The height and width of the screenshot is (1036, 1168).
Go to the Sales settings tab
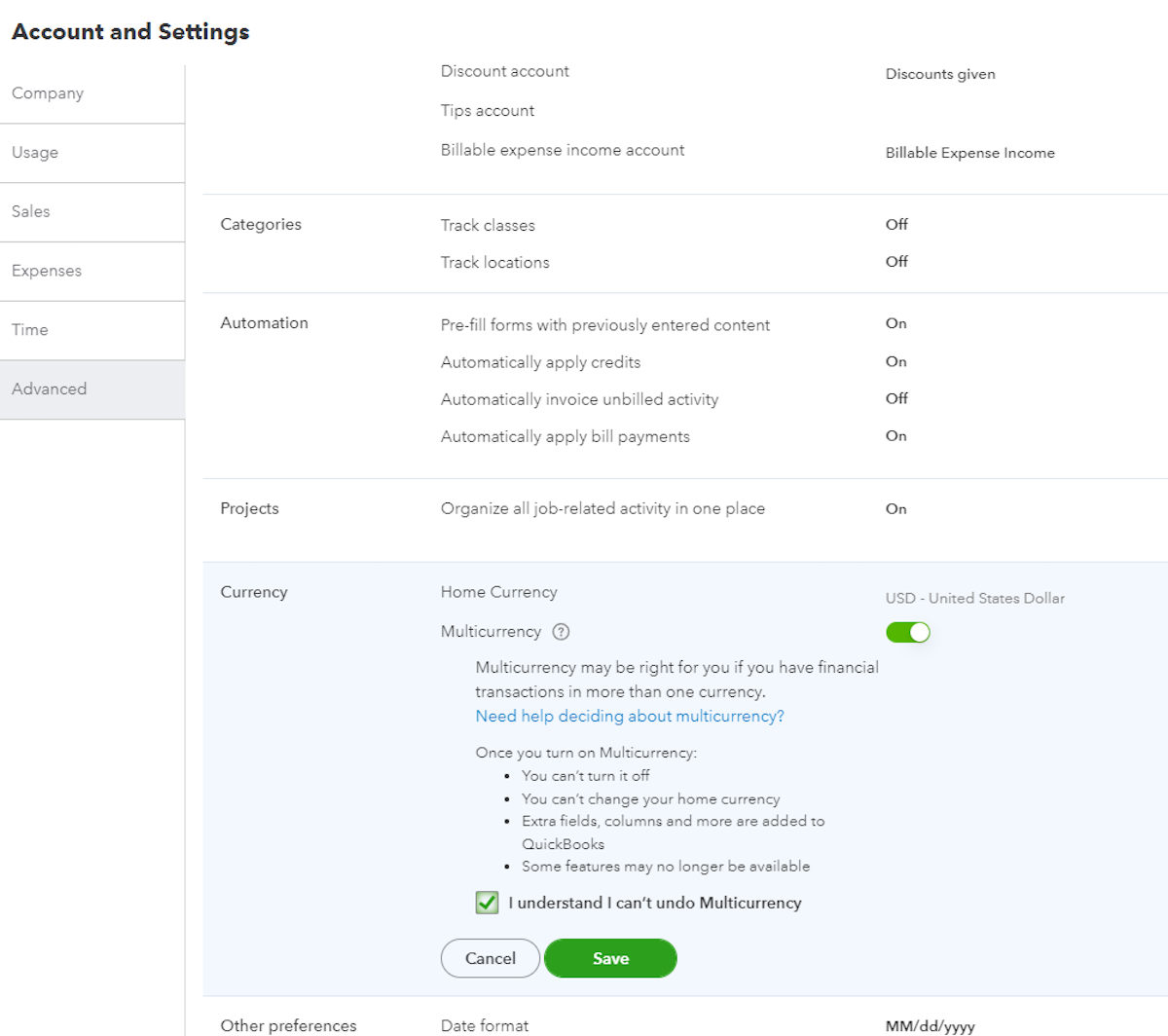click(x=31, y=211)
